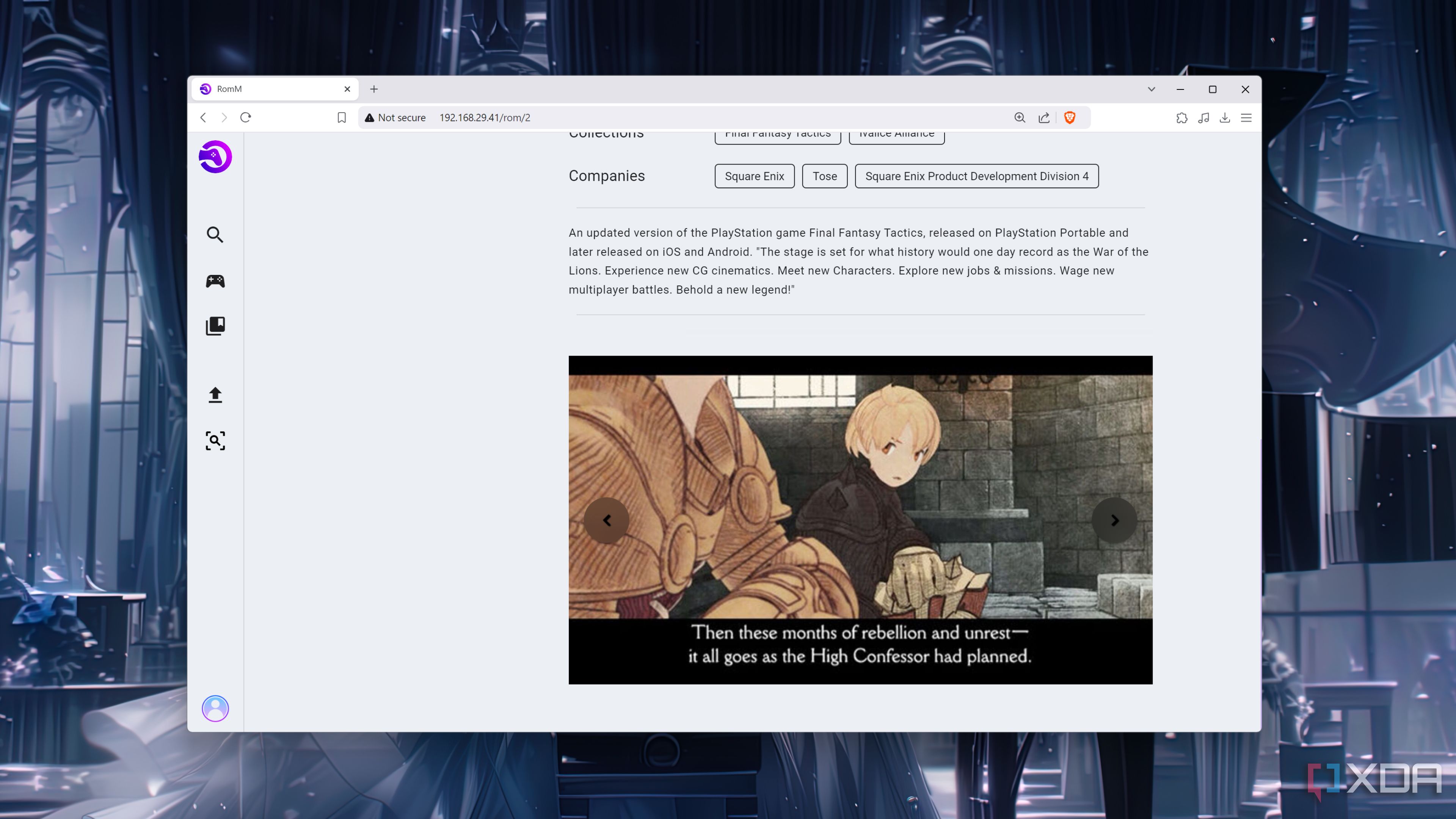Open the browser downloads icon

tap(1225, 118)
